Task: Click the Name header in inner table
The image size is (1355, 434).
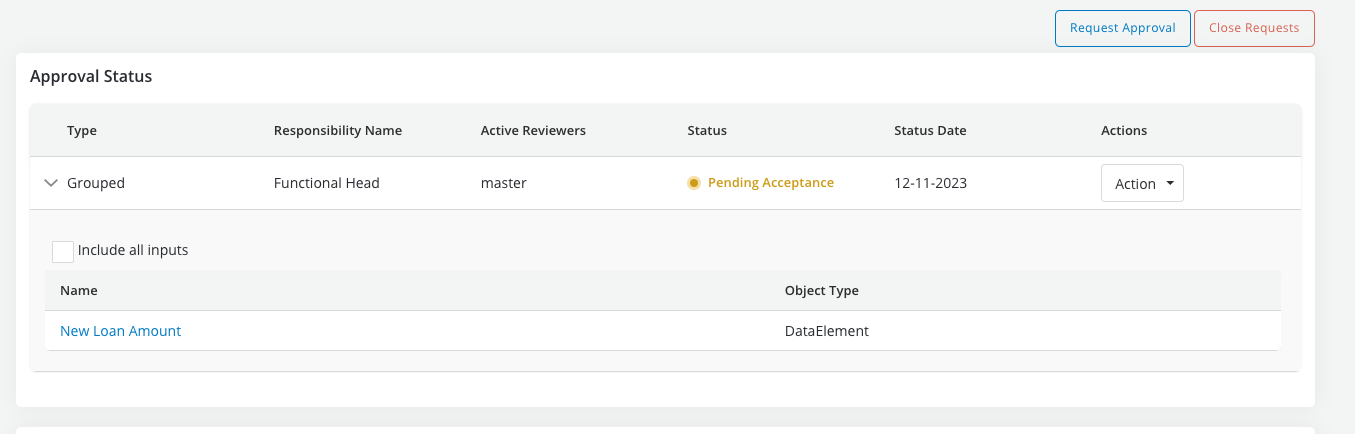Action: (78, 291)
